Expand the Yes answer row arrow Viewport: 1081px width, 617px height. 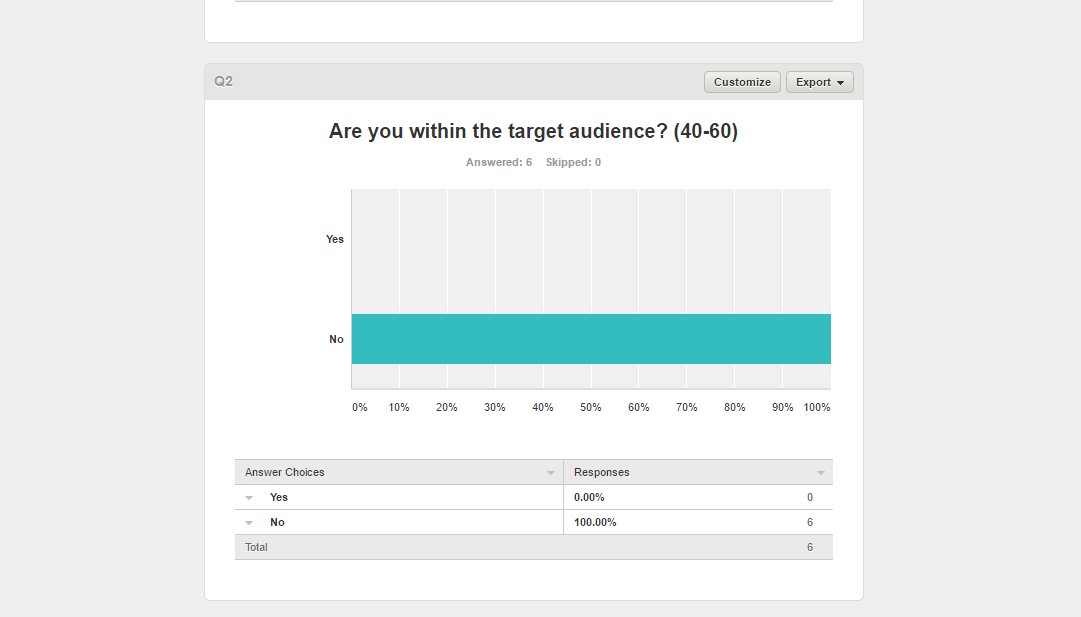[250, 498]
